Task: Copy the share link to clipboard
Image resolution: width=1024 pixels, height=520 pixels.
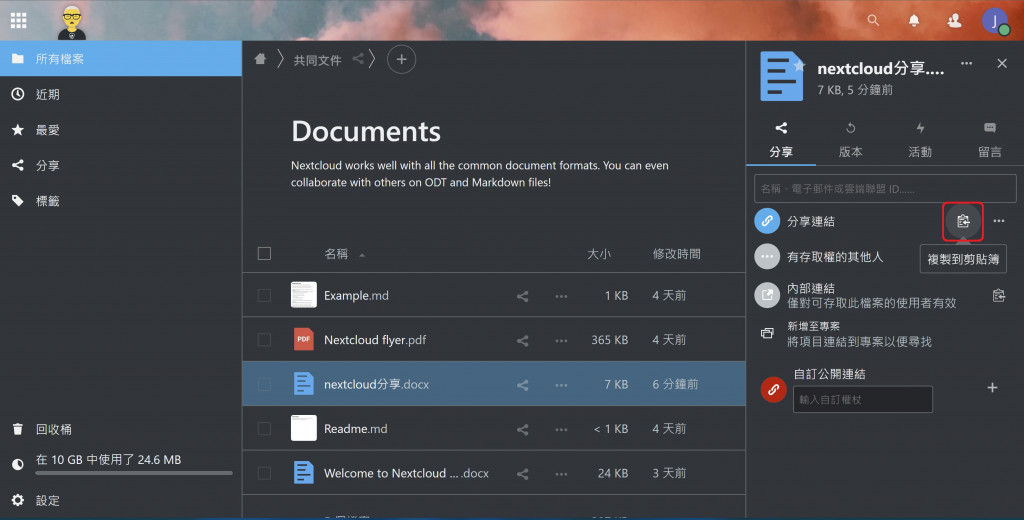Action: click(x=963, y=221)
